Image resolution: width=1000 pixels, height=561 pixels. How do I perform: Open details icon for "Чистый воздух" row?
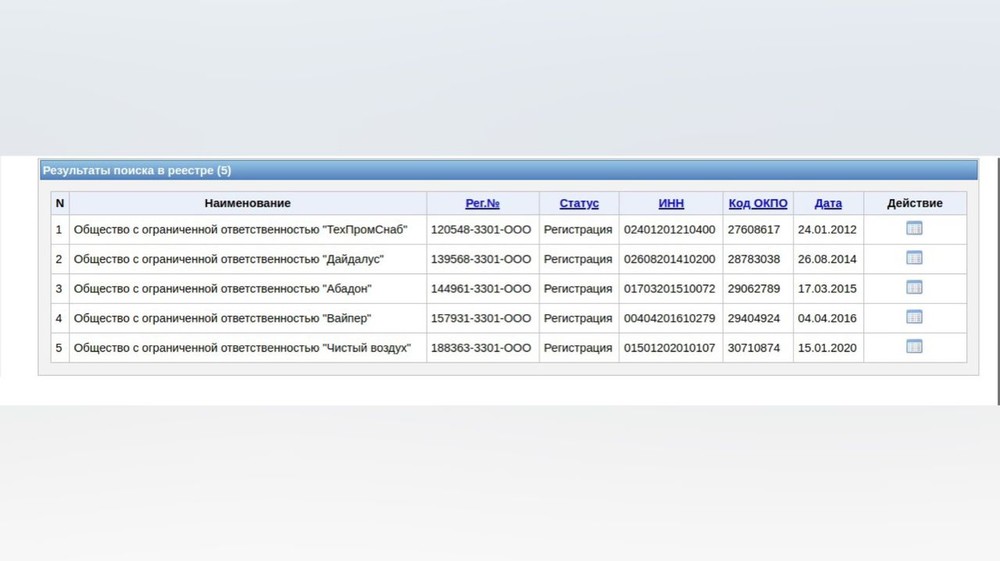913,347
